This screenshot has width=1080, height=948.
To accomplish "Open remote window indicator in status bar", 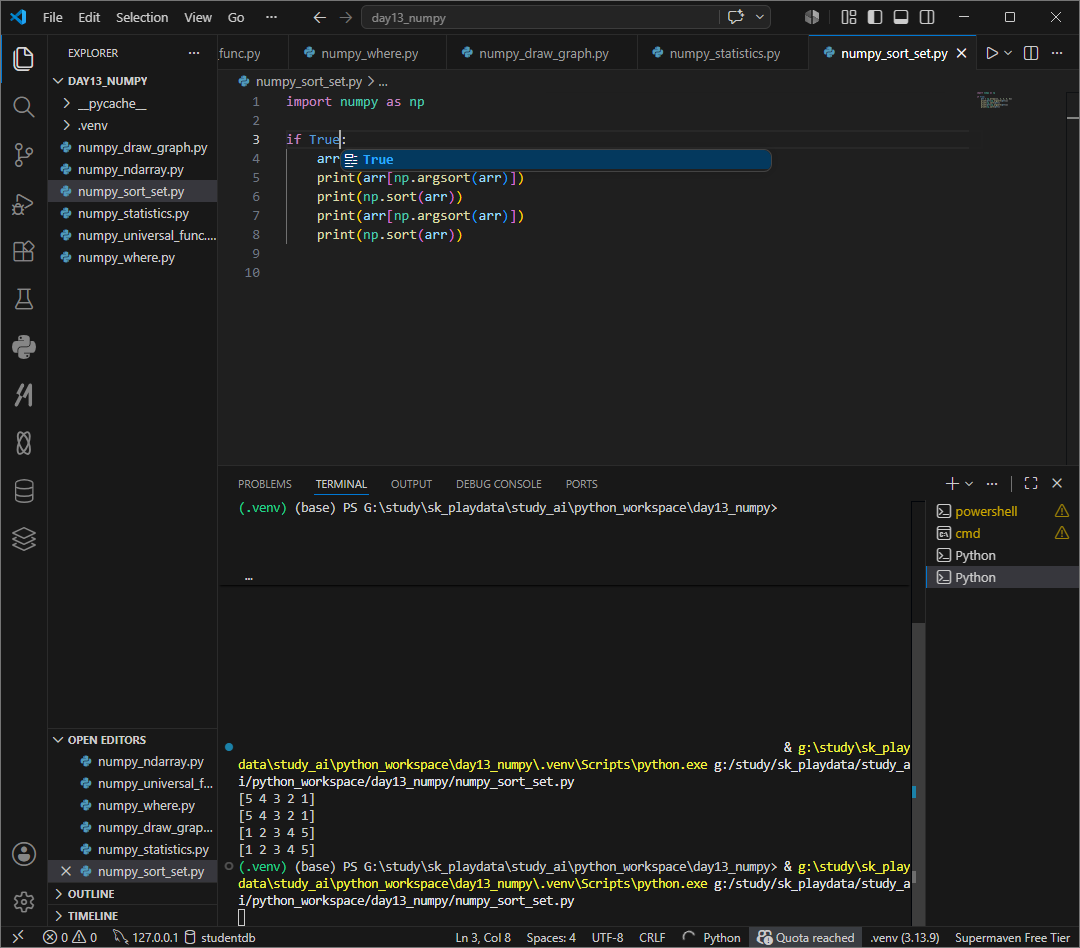I will point(19,938).
